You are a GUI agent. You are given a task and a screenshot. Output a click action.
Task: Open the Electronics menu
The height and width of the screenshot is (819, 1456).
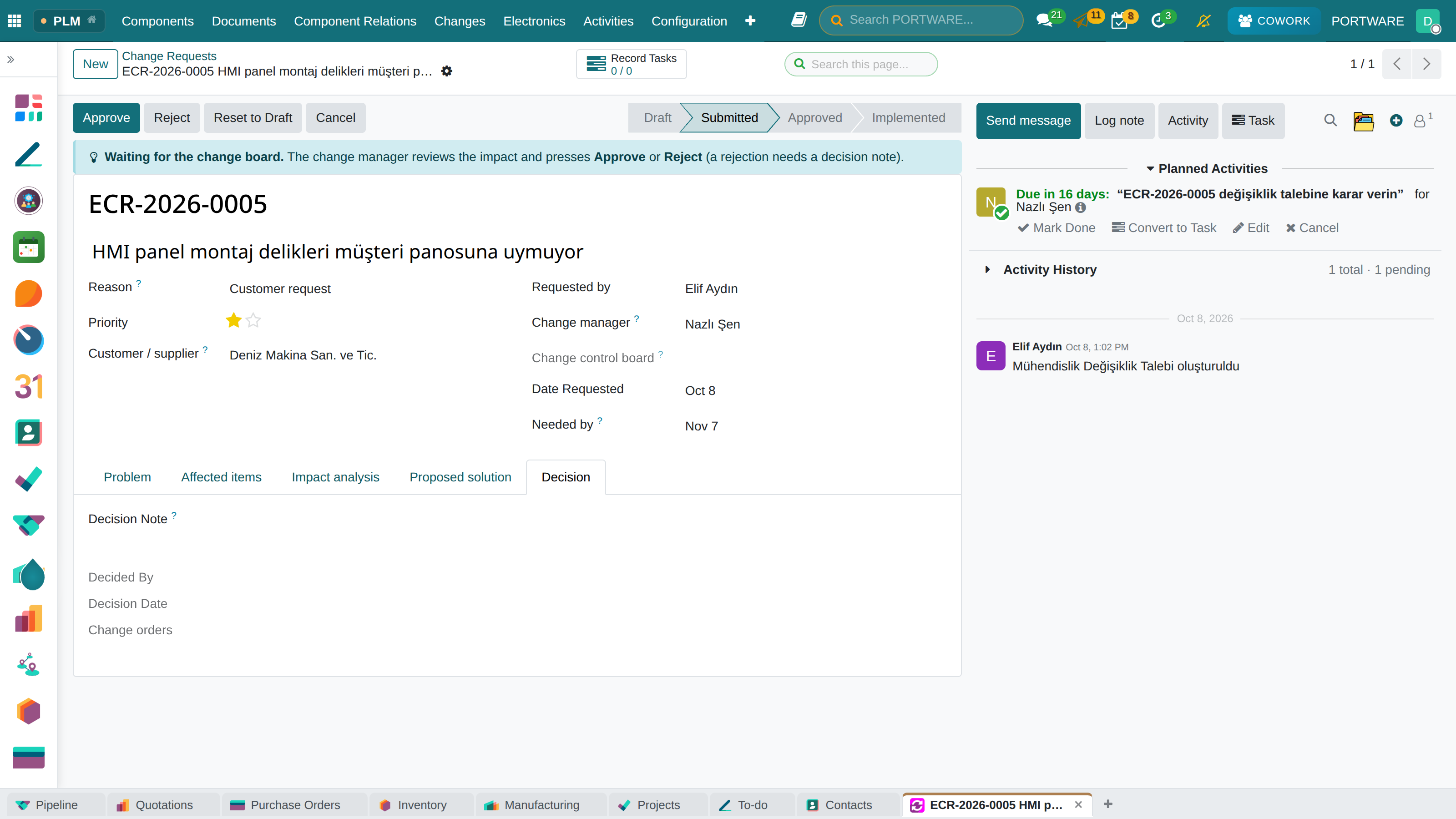tap(534, 21)
